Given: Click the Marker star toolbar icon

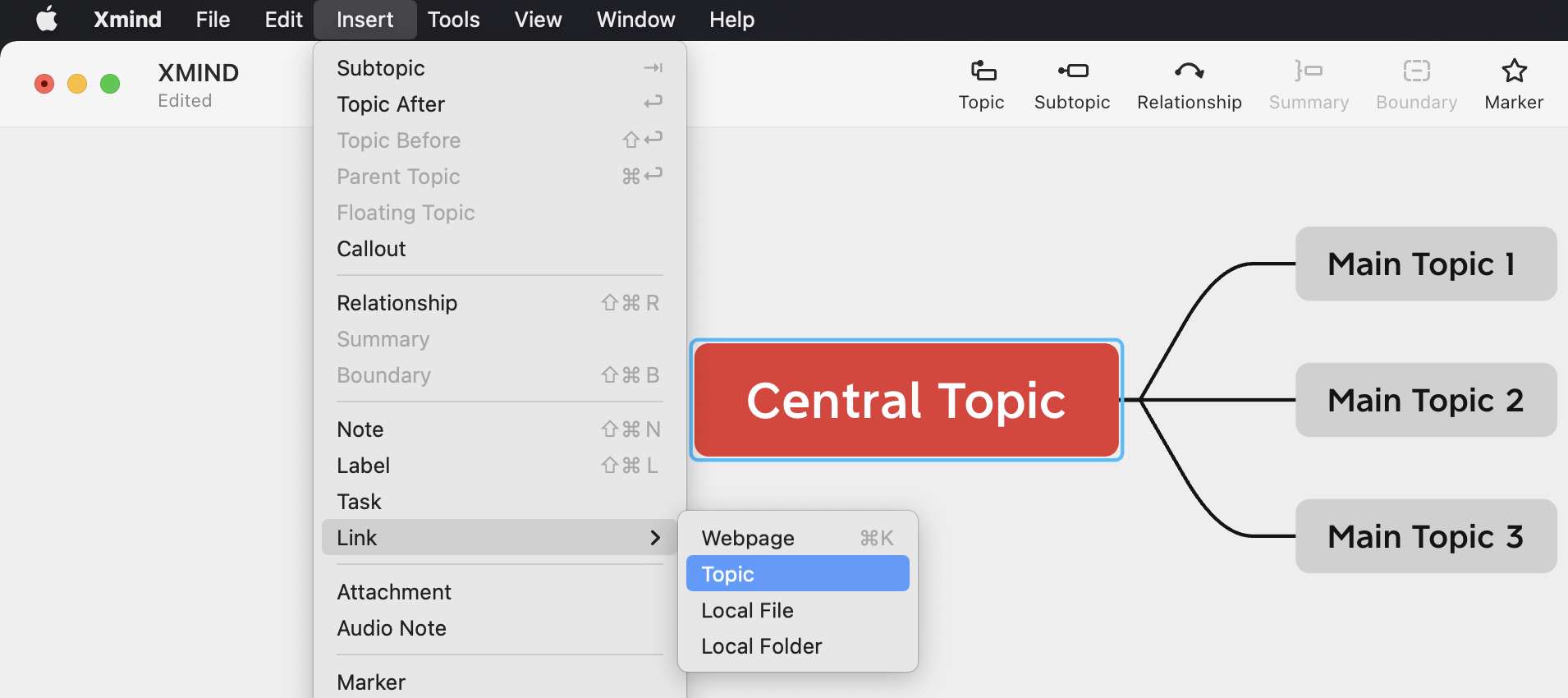Looking at the screenshot, I should click(1514, 71).
